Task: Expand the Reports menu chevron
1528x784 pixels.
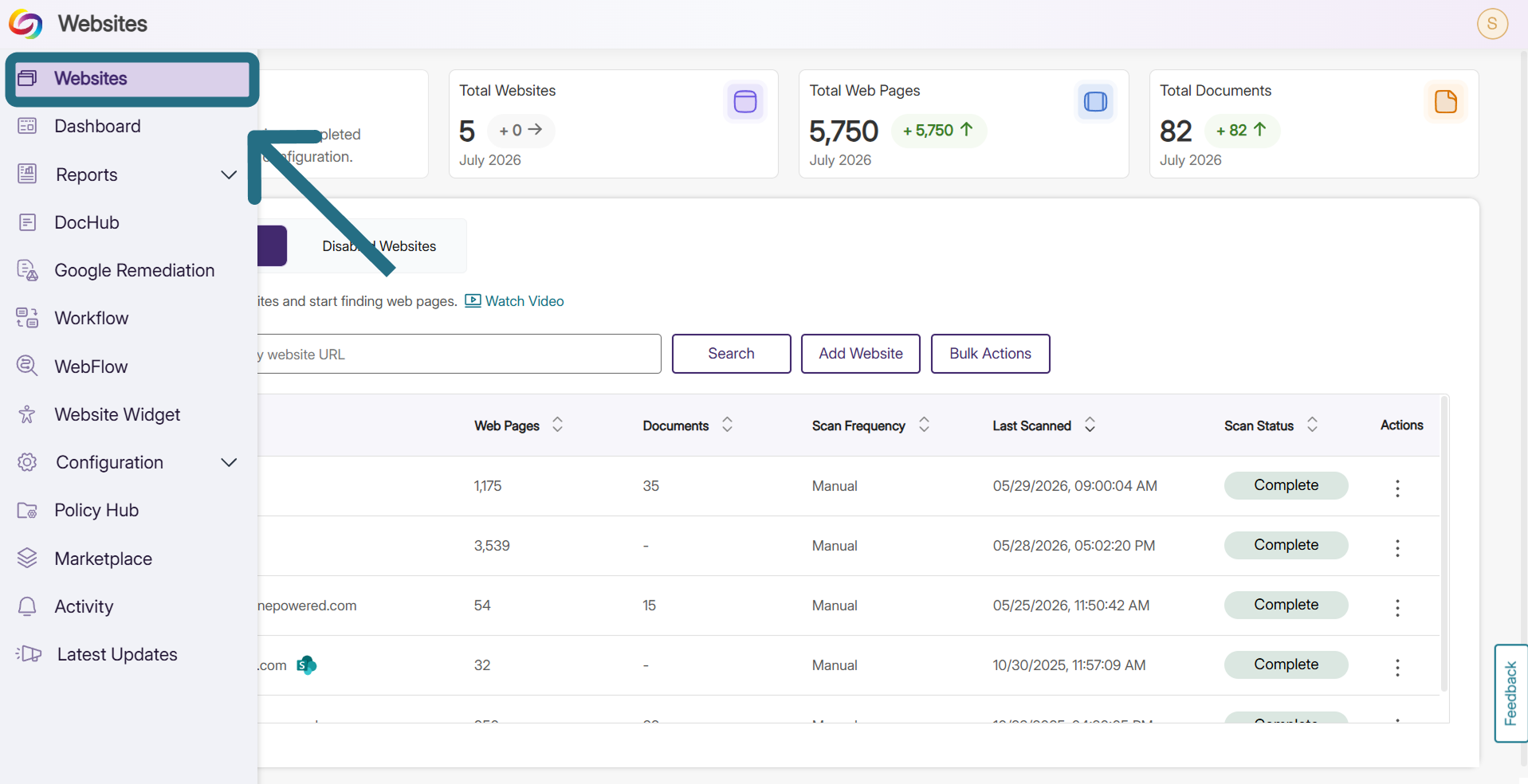Action: (229, 174)
